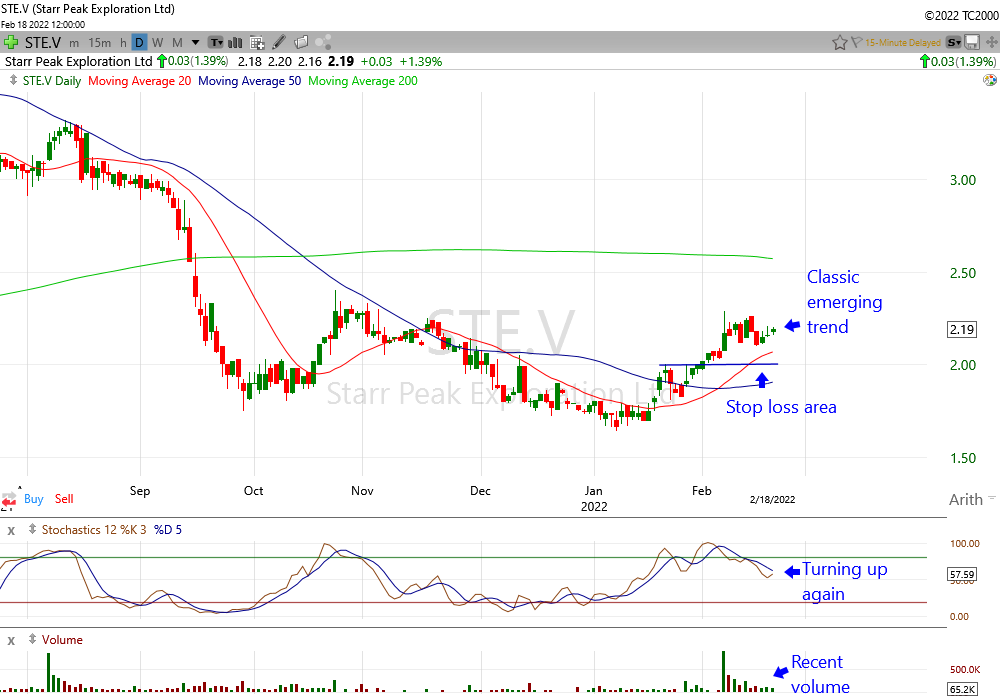Click the Stochastics 12 %K 3 label
Screen dimensions: 1000x700
[94, 530]
